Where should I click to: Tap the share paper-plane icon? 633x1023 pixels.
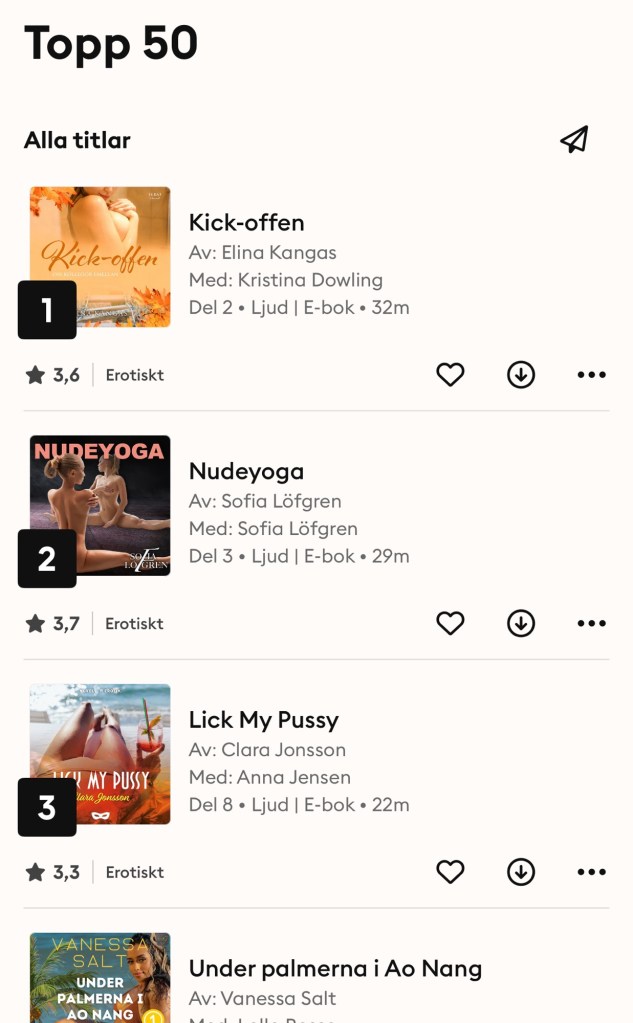pyautogui.click(x=574, y=139)
